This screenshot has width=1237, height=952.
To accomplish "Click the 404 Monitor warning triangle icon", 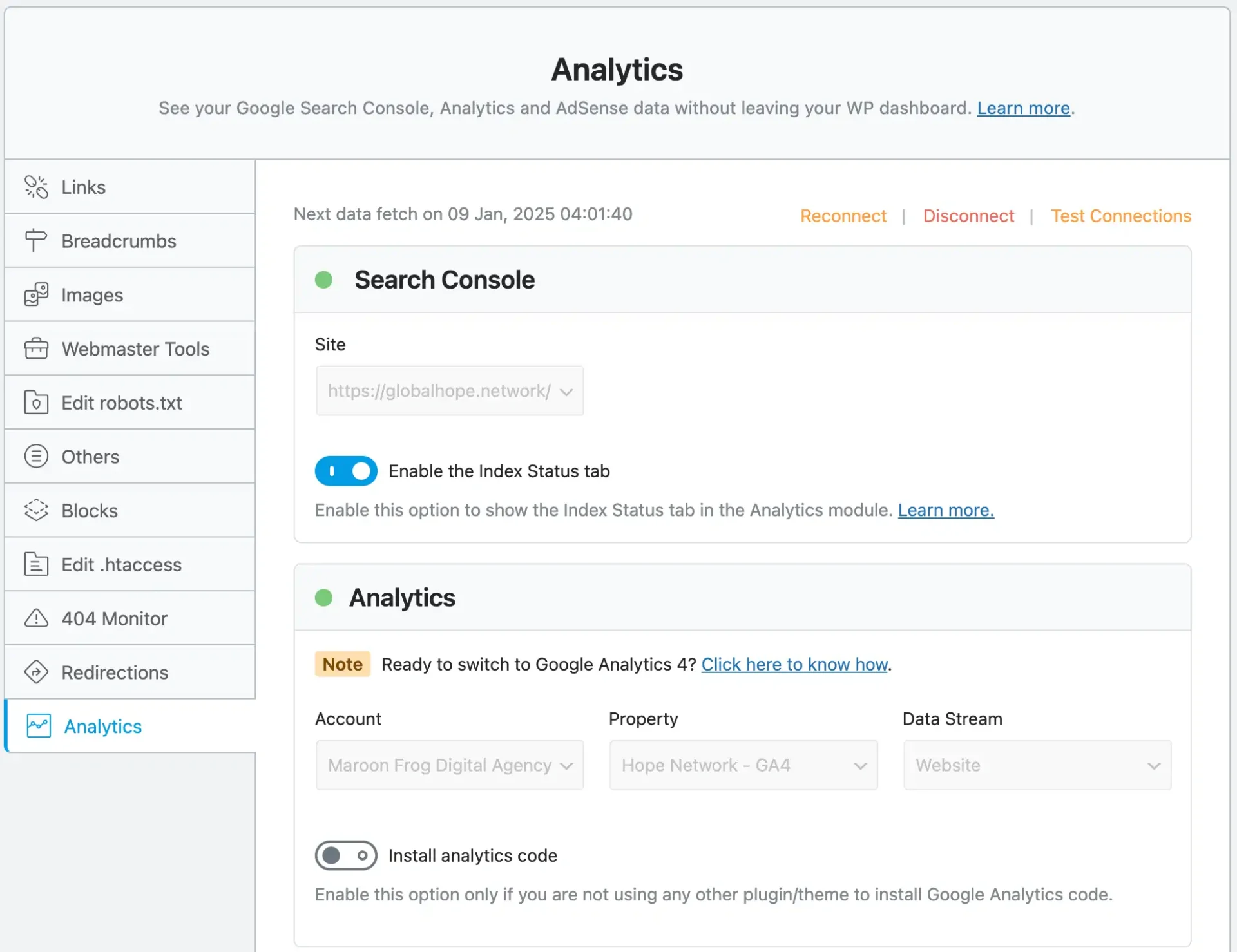I will pos(36,618).
